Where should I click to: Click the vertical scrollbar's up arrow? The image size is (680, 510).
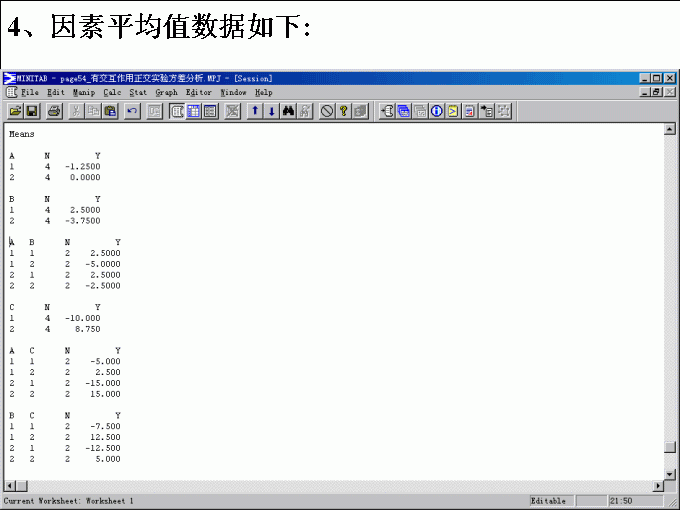(670, 129)
